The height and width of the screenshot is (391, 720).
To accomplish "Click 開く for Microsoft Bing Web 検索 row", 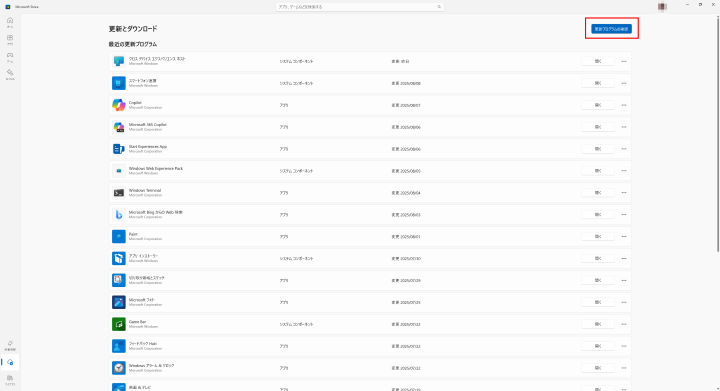I will tap(598, 215).
